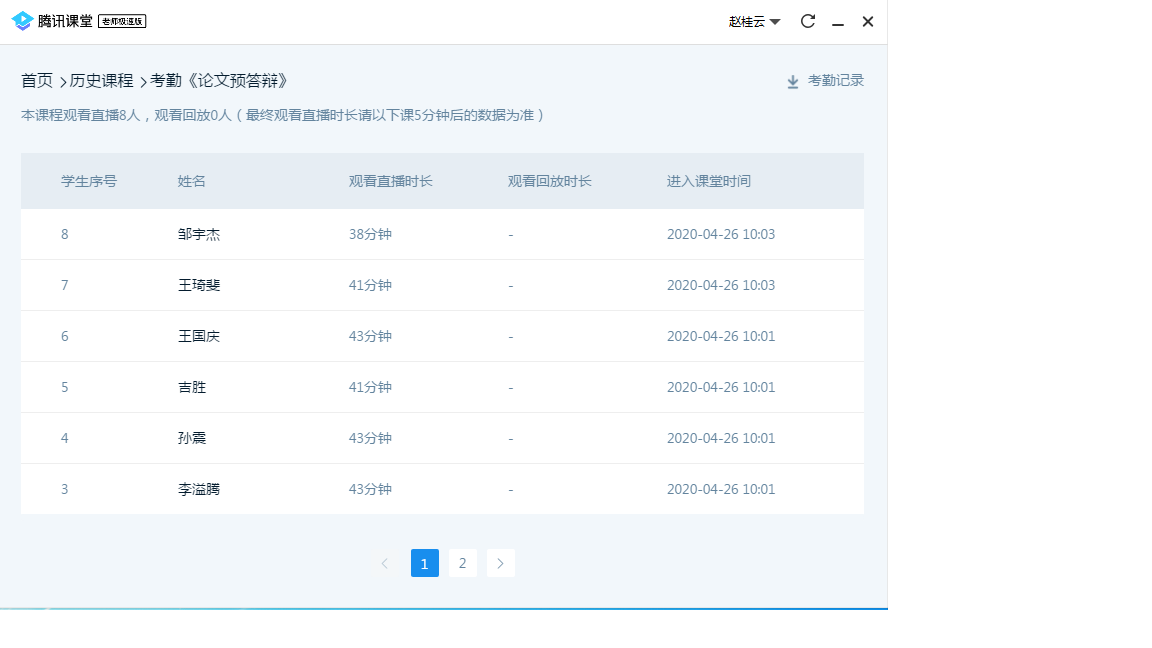Click the previous page arrow
The image size is (1152, 648).
click(385, 563)
